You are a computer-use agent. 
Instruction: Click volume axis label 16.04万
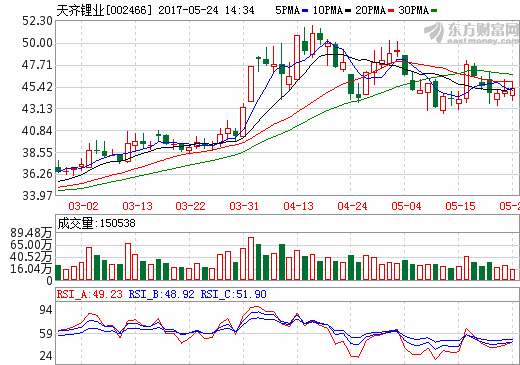point(32,269)
